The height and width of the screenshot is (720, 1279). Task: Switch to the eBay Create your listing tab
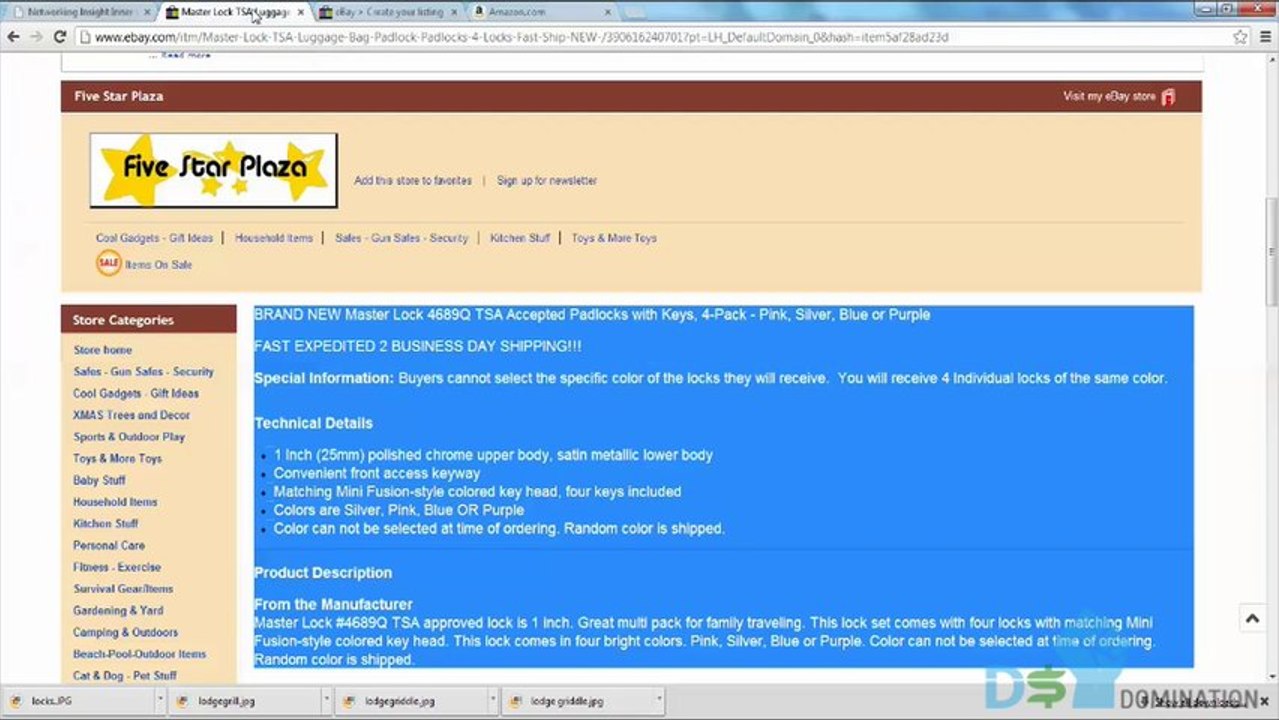click(x=387, y=12)
